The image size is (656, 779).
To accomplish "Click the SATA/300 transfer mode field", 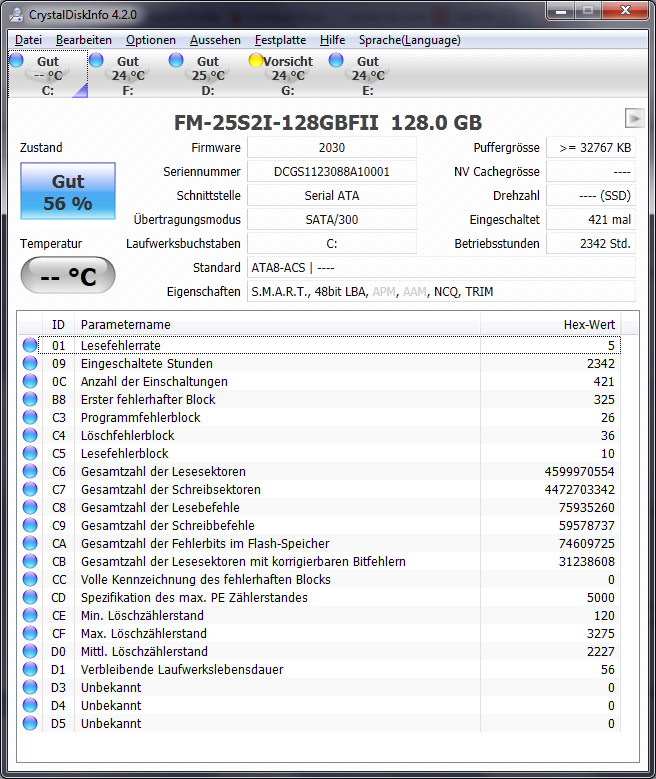I will pyautogui.click(x=331, y=220).
